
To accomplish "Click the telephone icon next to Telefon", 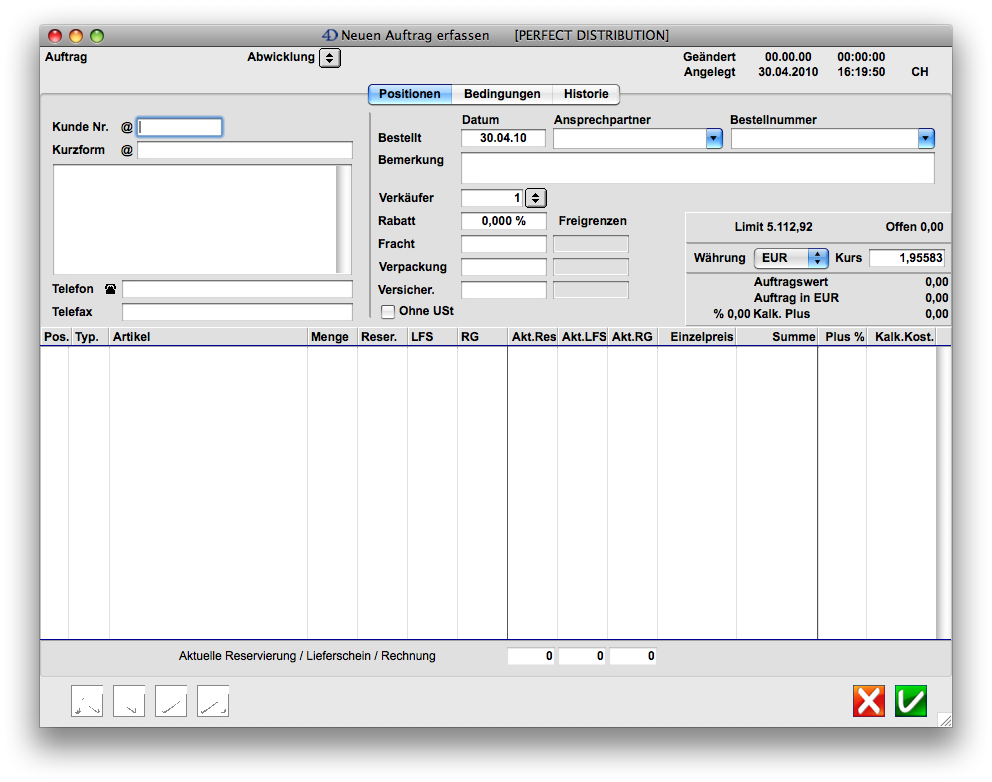I will coord(110,289).
